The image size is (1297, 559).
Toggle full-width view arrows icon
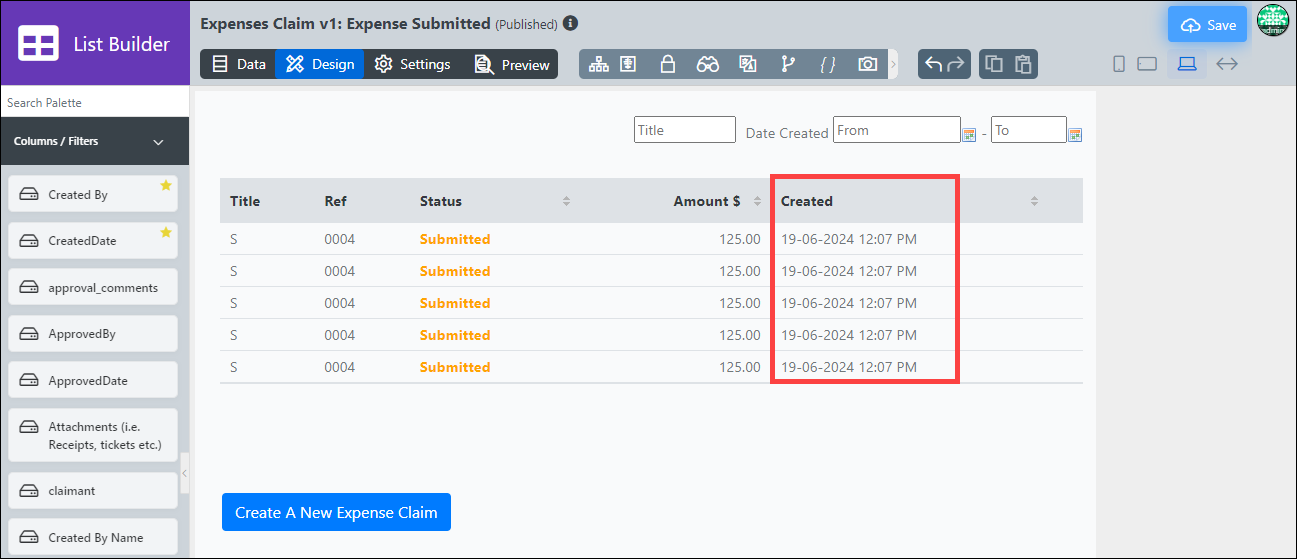[1227, 64]
